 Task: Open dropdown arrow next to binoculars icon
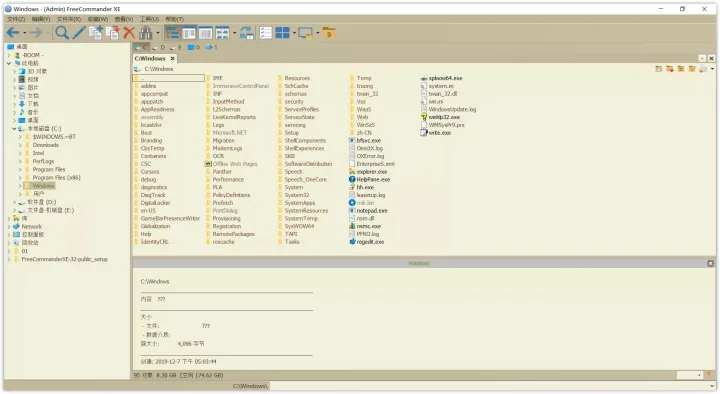coord(158,33)
